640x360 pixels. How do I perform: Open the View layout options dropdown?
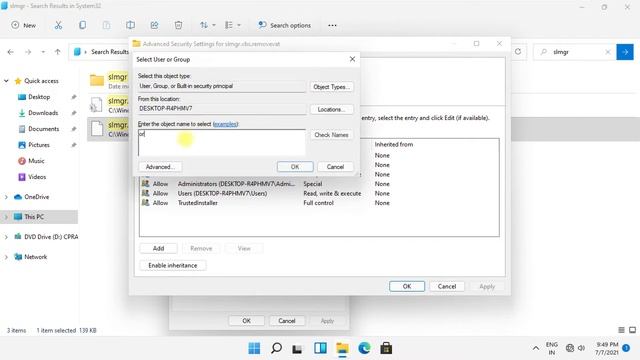point(233,25)
